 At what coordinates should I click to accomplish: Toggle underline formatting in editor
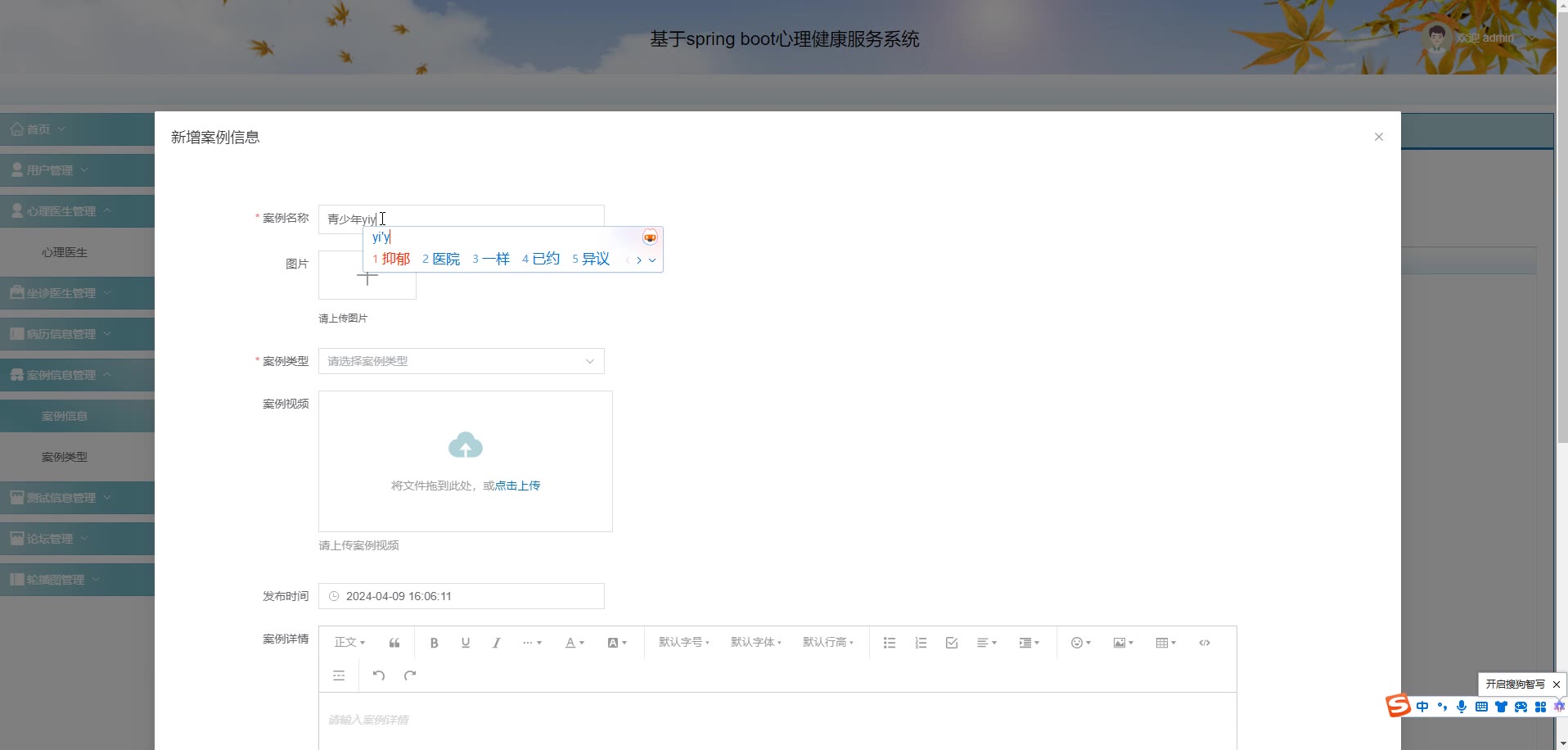click(466, 643)
